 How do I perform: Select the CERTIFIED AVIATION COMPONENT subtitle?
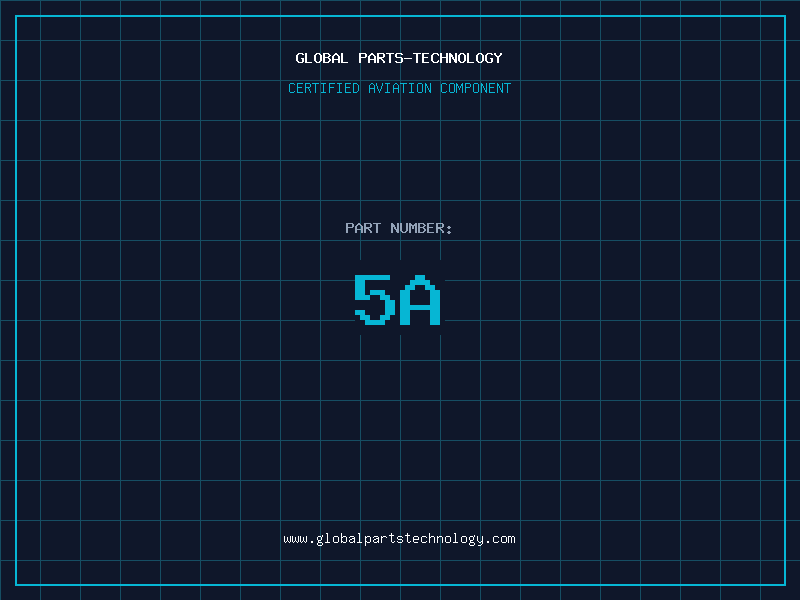pyautogui.click(x=399, y=88)
